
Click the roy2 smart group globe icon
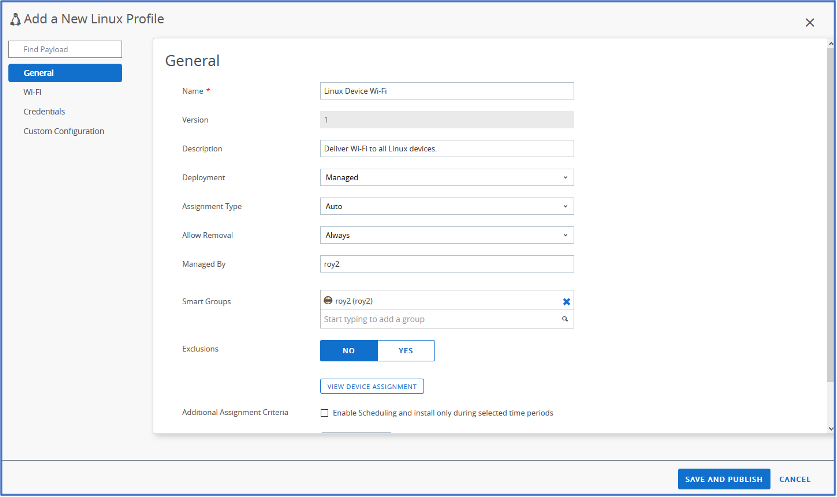coord(328,301)
